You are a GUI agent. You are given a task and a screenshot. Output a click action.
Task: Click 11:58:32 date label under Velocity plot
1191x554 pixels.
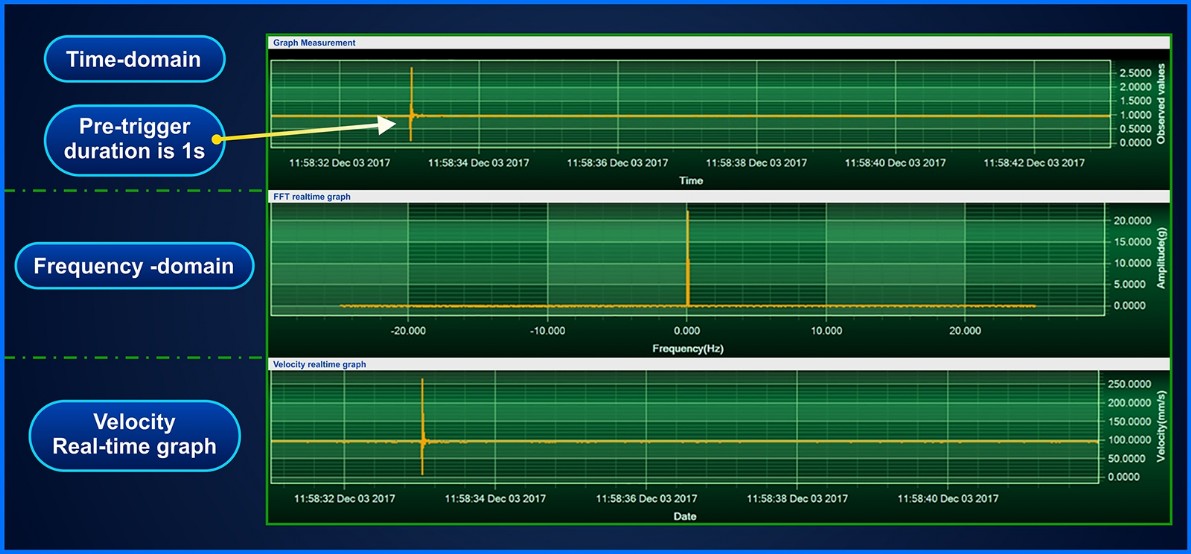[345, 499]
